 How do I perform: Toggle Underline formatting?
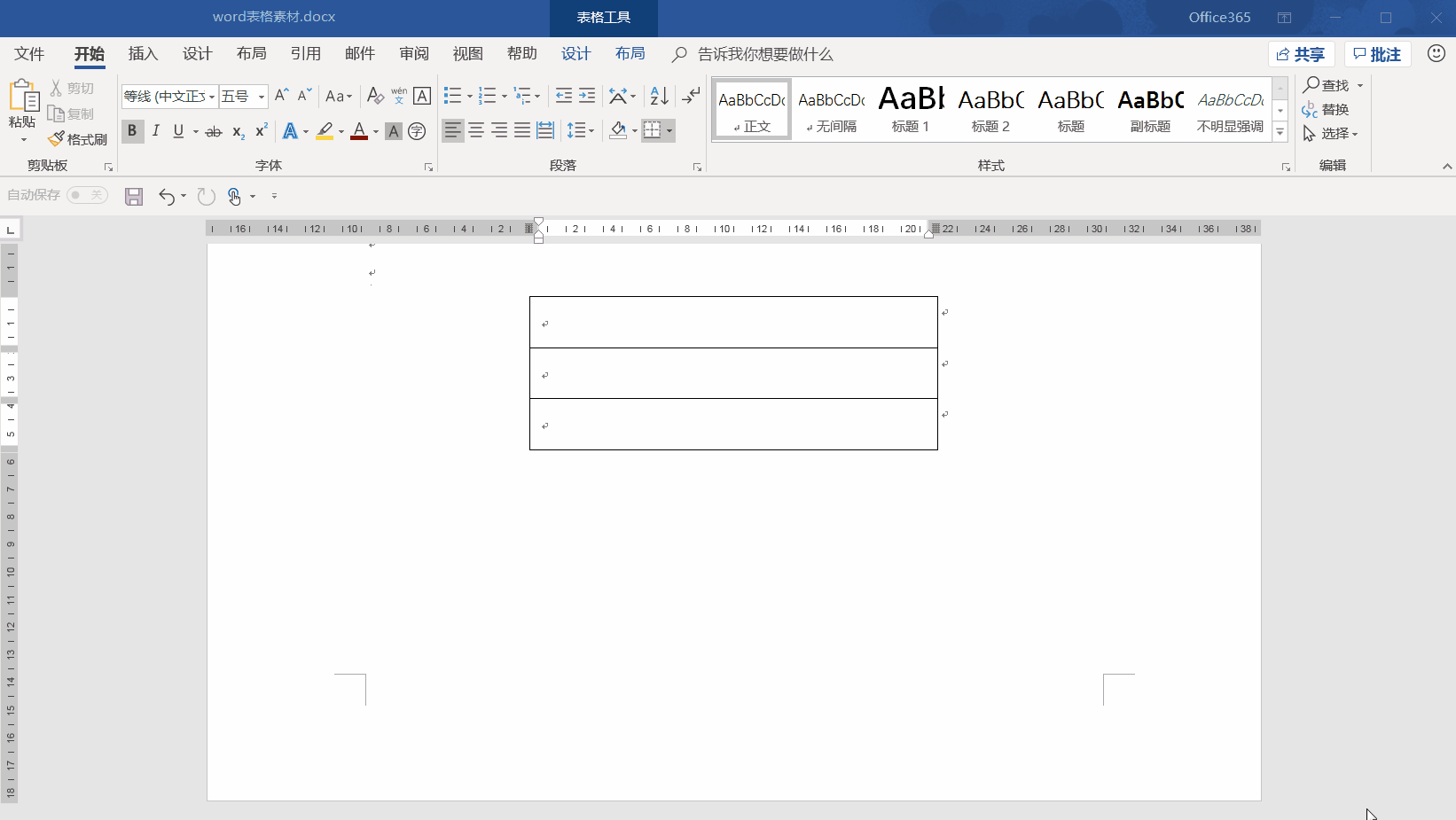click(x=178, y=131)
